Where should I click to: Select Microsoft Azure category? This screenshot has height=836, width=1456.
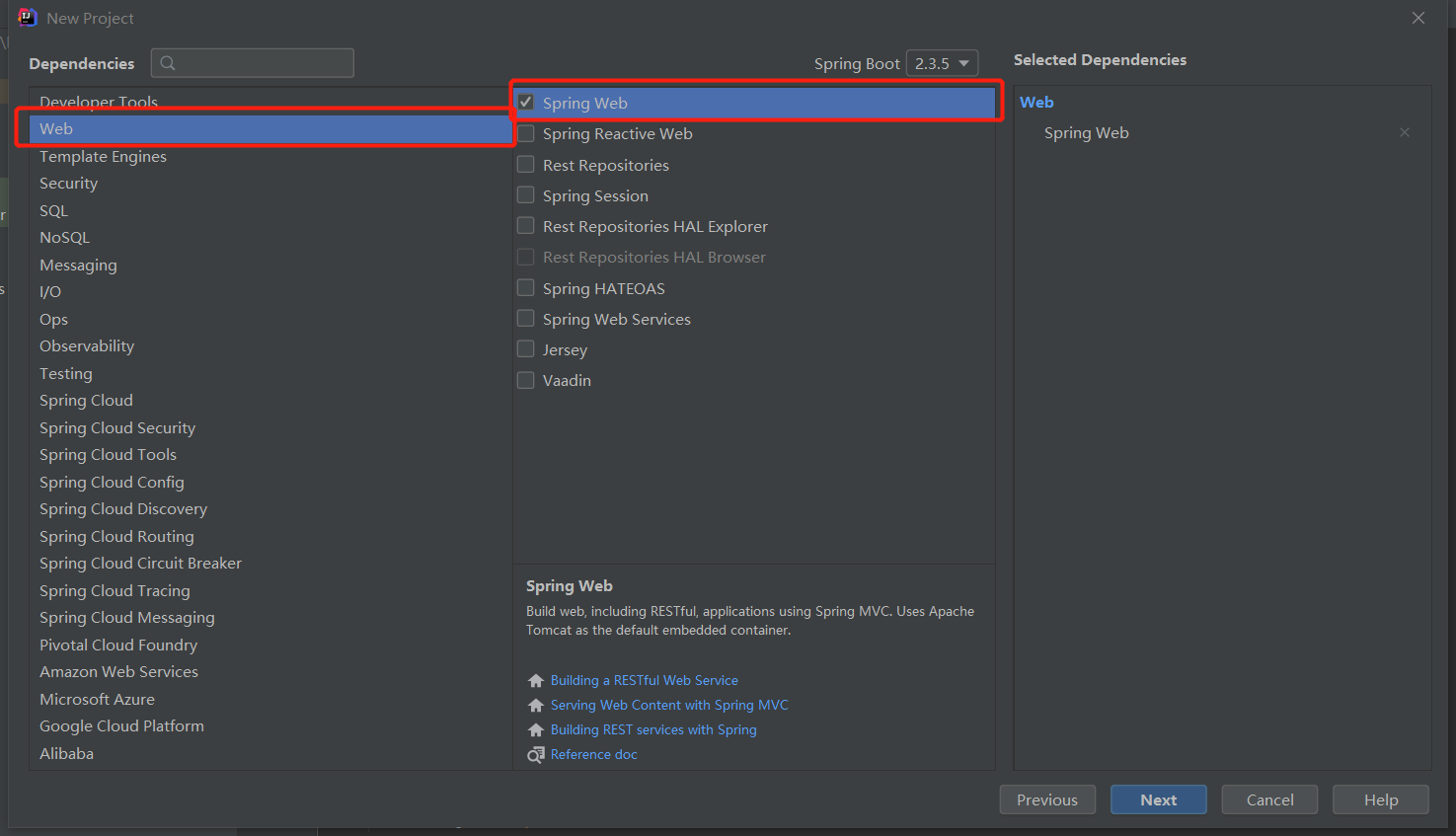click(270, 699)
